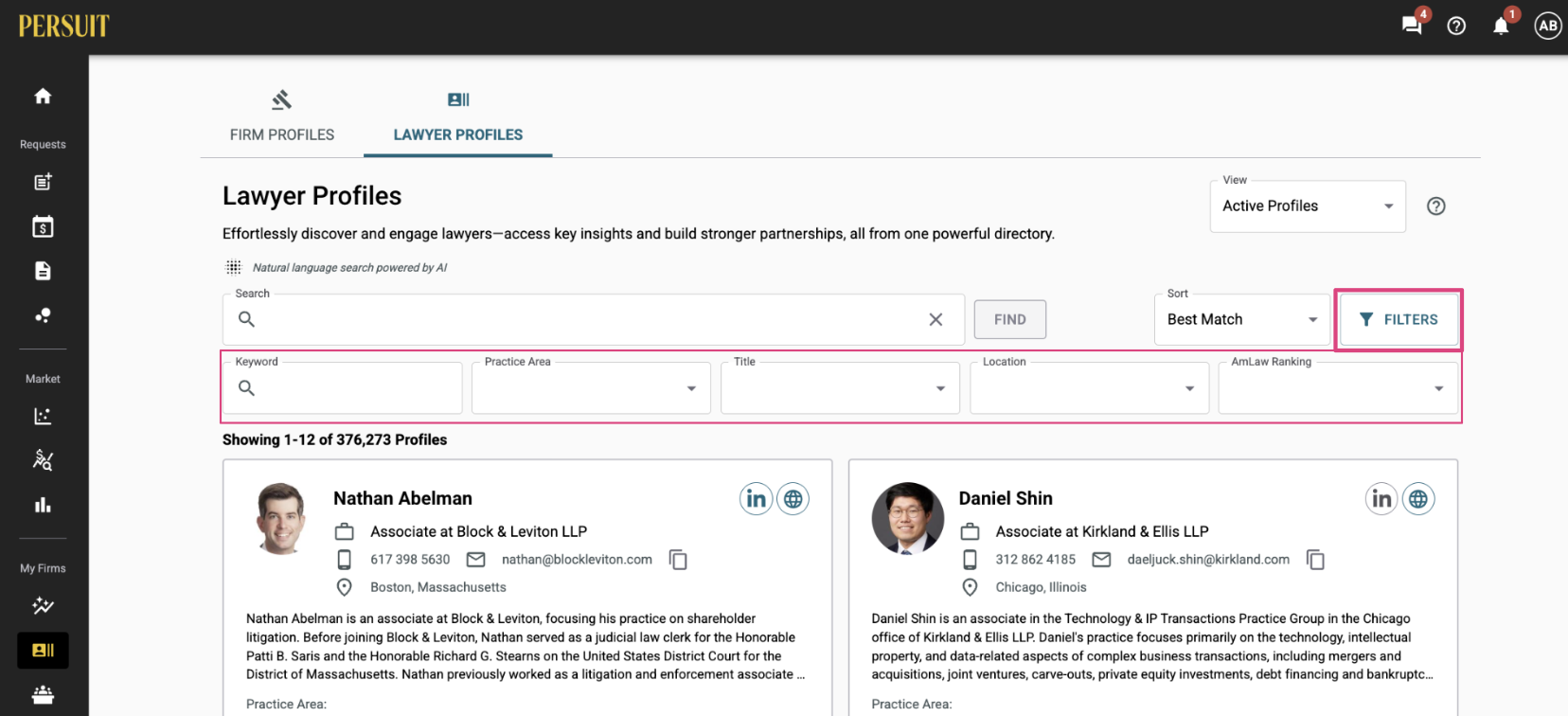
Task: Click the Find button
Action: pyautogui.click(x=1010, y=320)
